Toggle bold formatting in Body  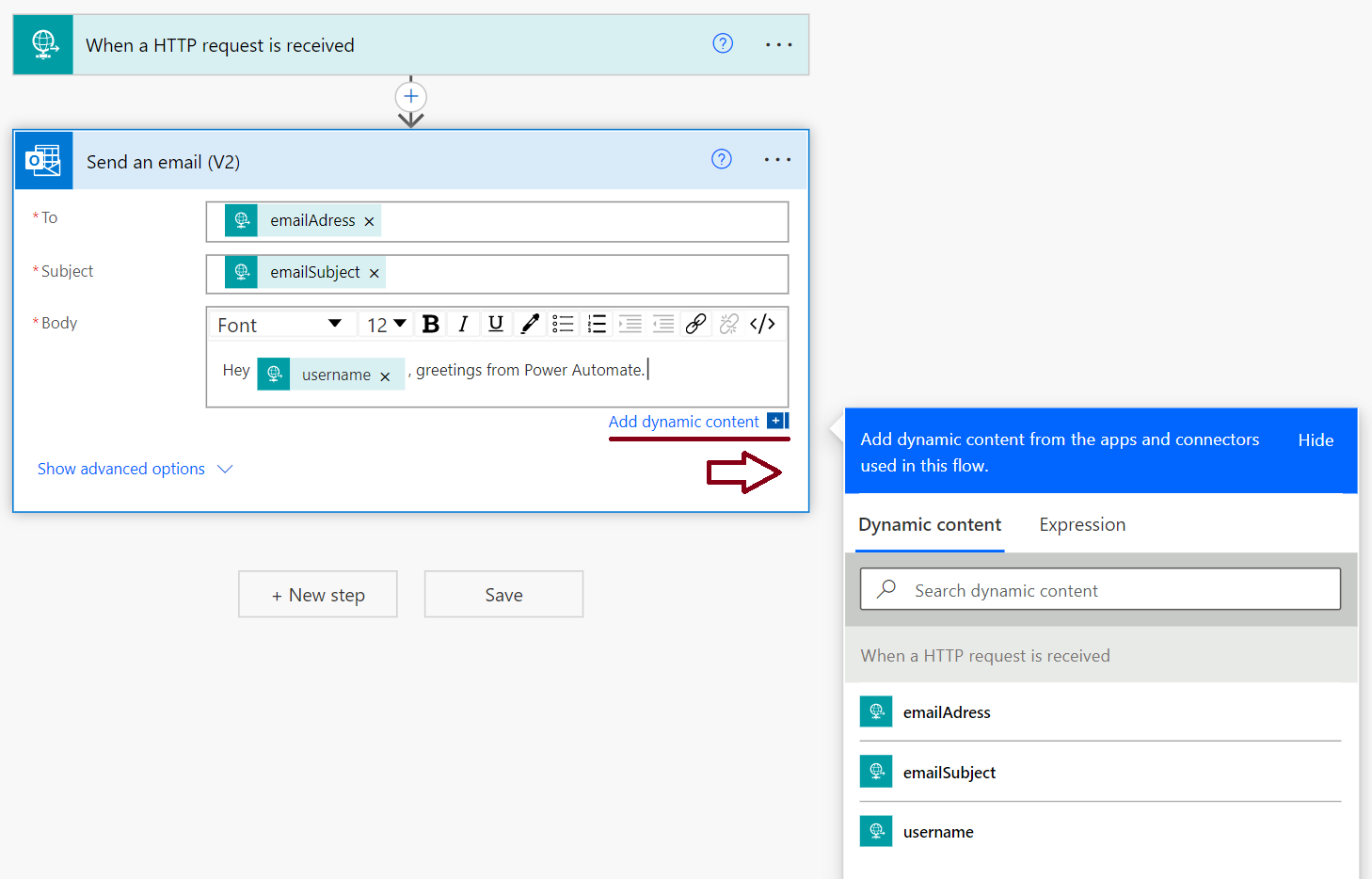pos(431,324)
